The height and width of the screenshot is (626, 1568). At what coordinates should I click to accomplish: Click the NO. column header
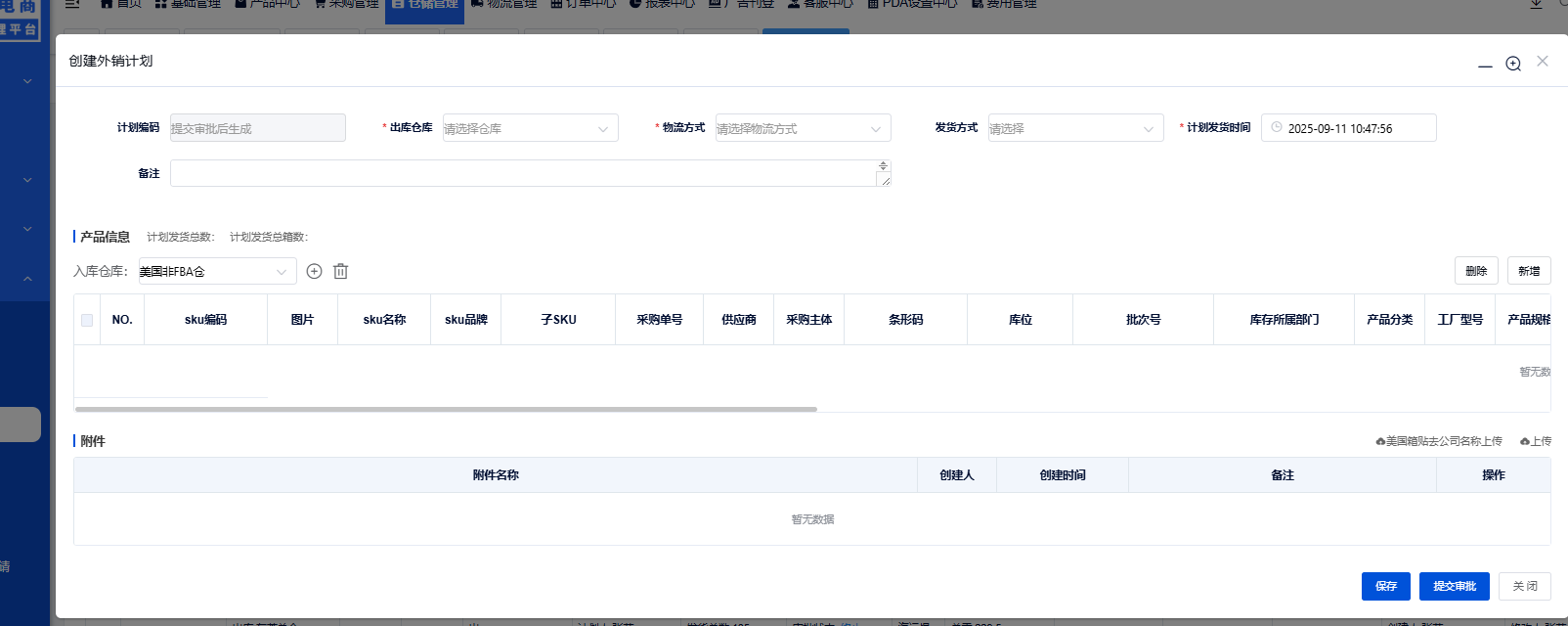pyautogui.click(x=122, y=320)
